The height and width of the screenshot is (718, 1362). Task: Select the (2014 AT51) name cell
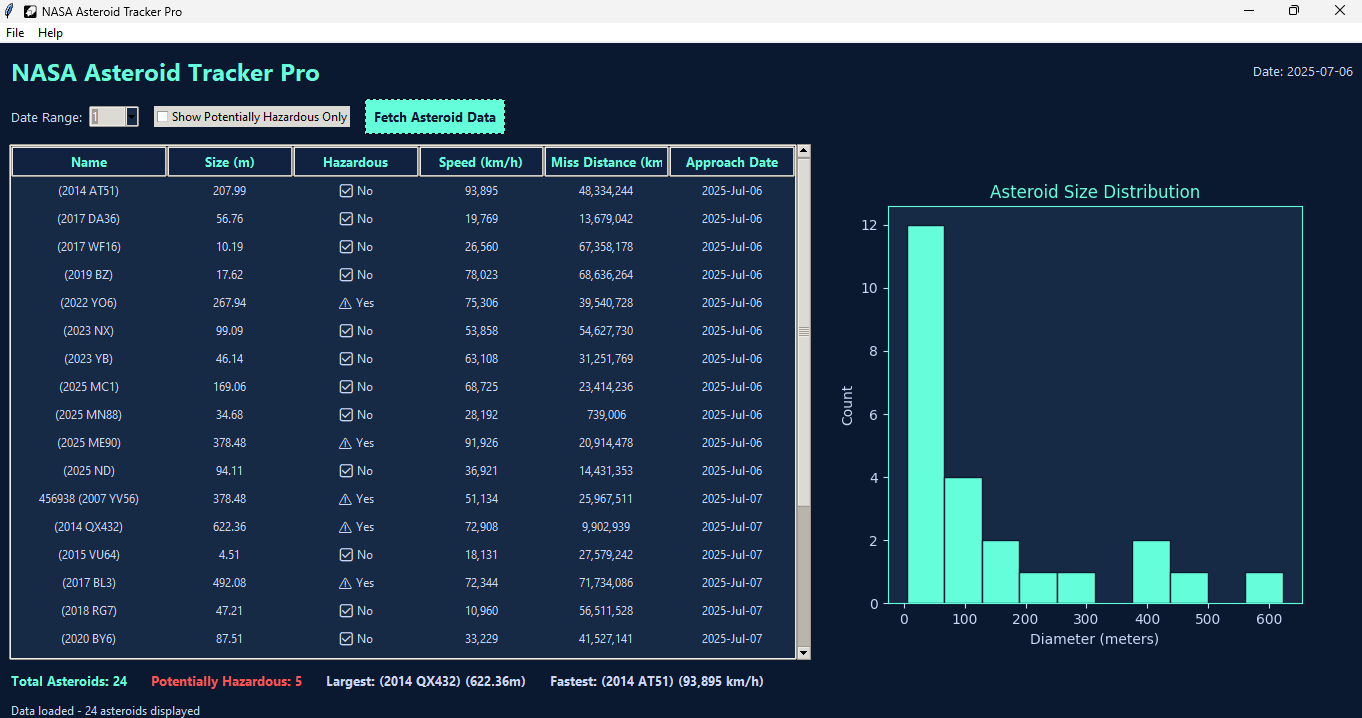(89, 191)
